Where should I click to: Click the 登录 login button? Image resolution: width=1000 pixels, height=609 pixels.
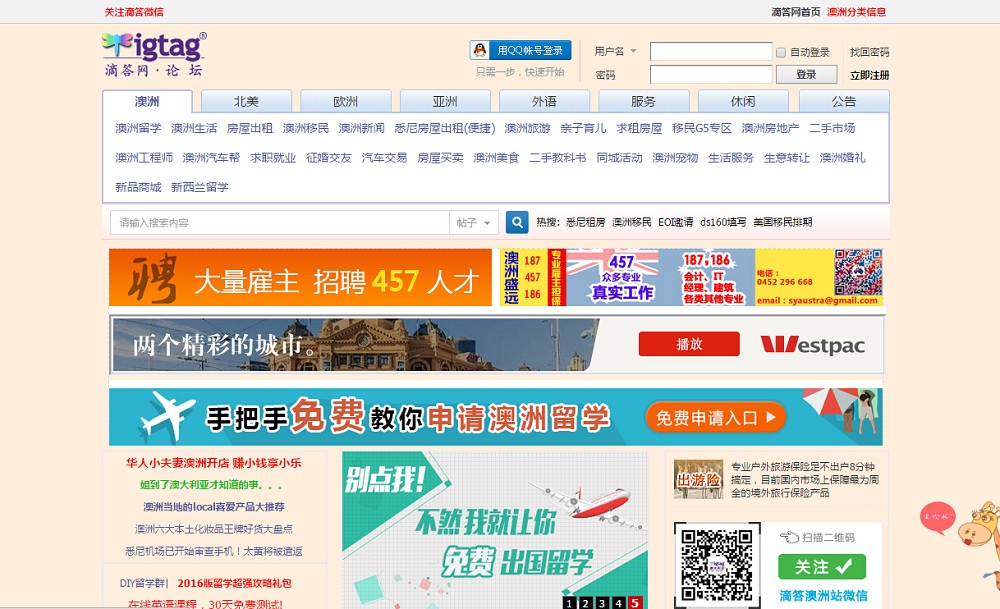[x=806, y=75]
